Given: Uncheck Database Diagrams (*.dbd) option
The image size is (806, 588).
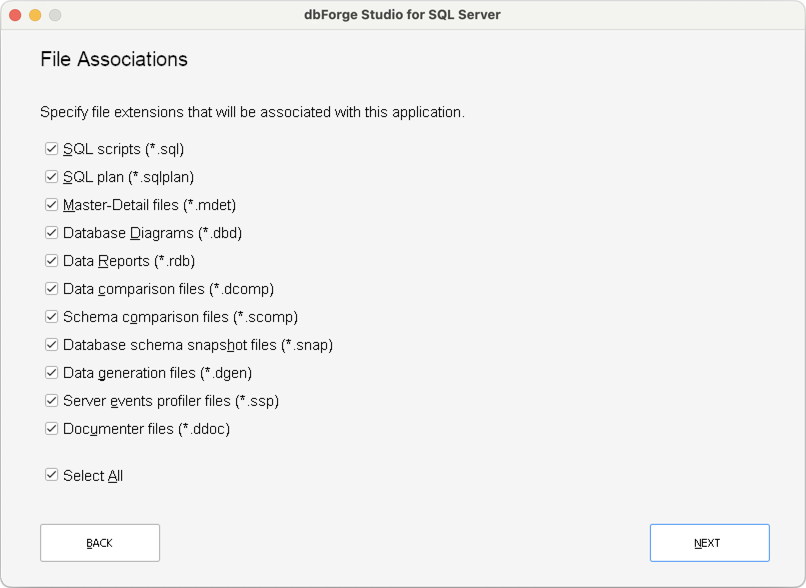Looking at the screenshot, I should point(51,232).
